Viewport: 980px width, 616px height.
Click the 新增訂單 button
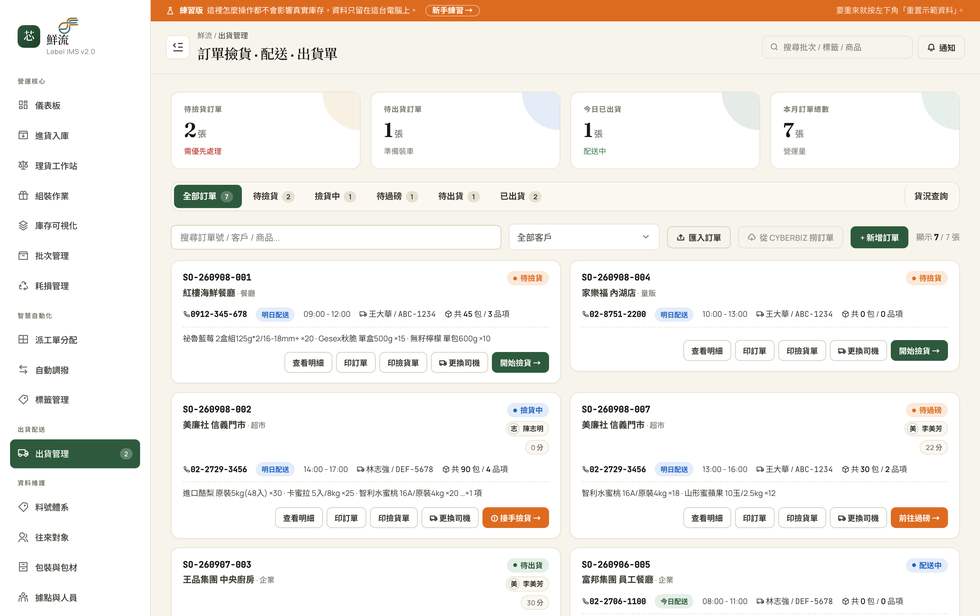pos(879,237)
